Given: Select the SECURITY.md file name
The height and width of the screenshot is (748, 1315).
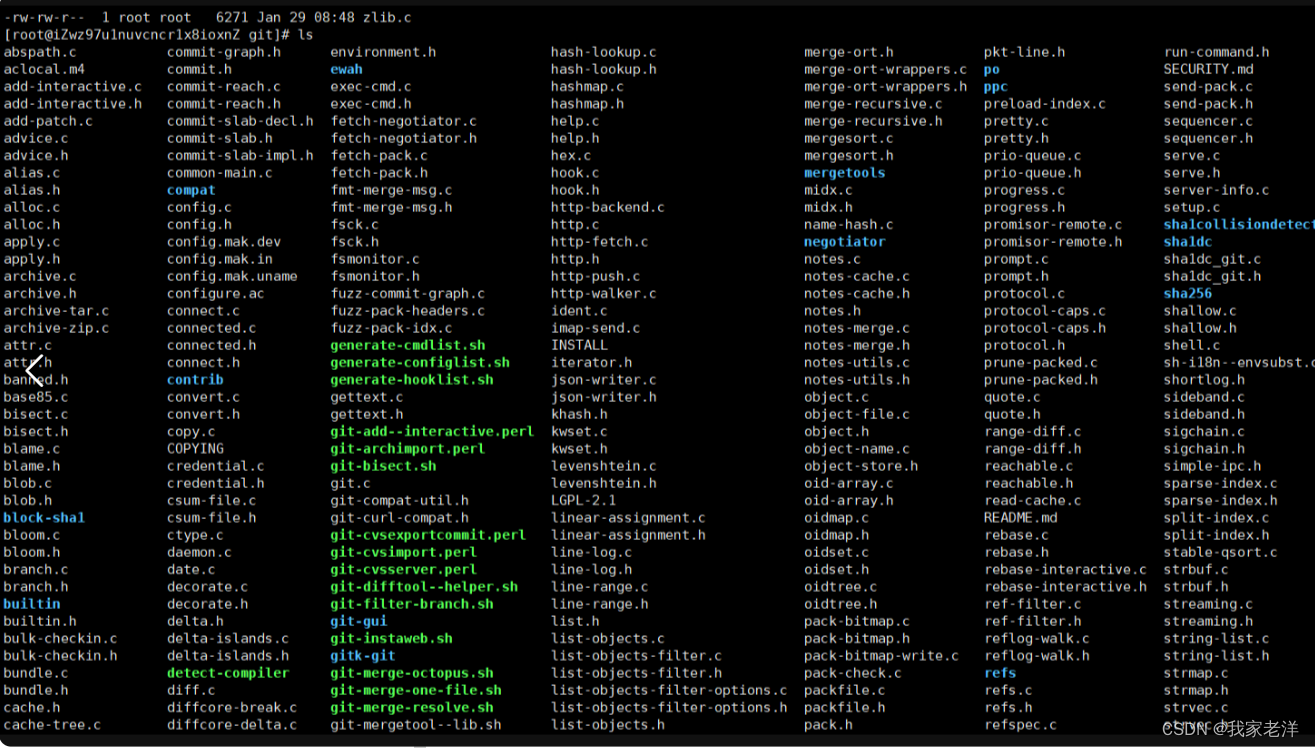Looking at the screenshot, I should tap(1208, 69).
